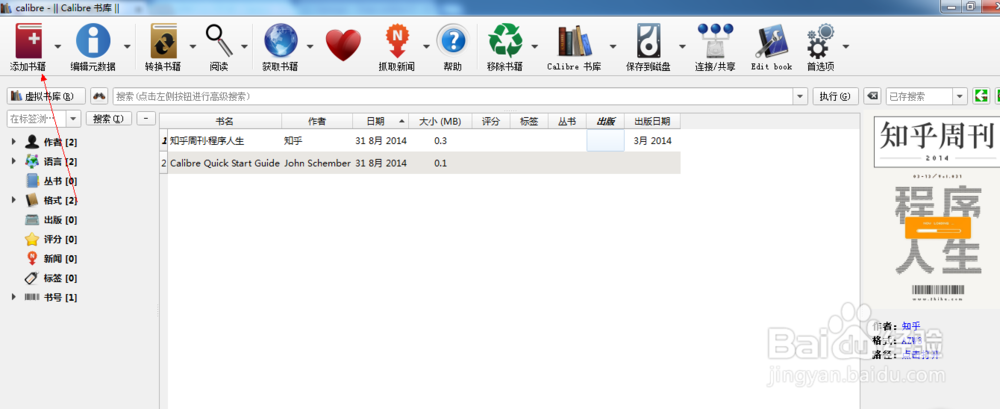Screen dimensions: 1000x409
Task: Sort by 大小 (MB) column header
Action: tap(440, 121)
